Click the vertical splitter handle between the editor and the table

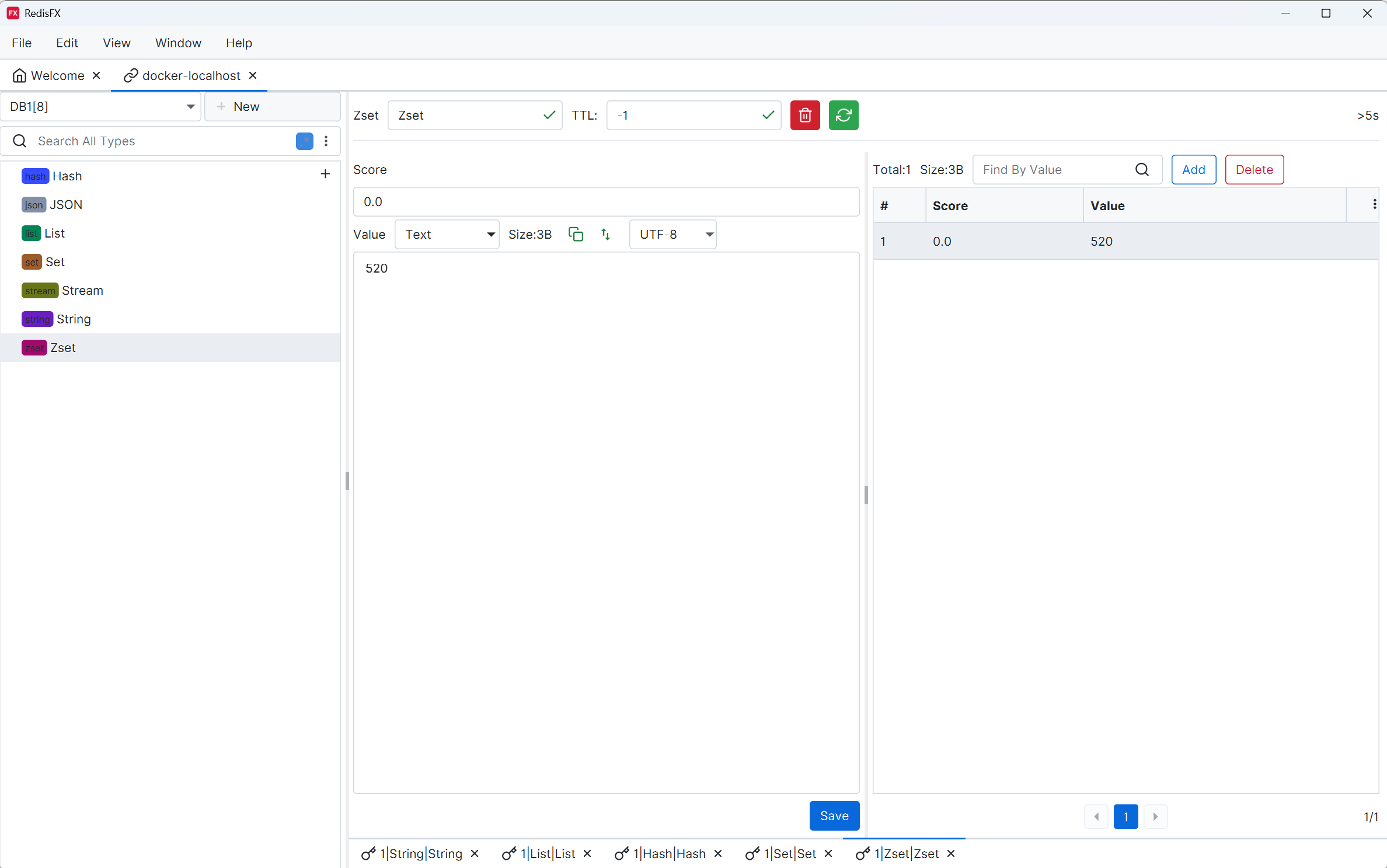(866, 495)
